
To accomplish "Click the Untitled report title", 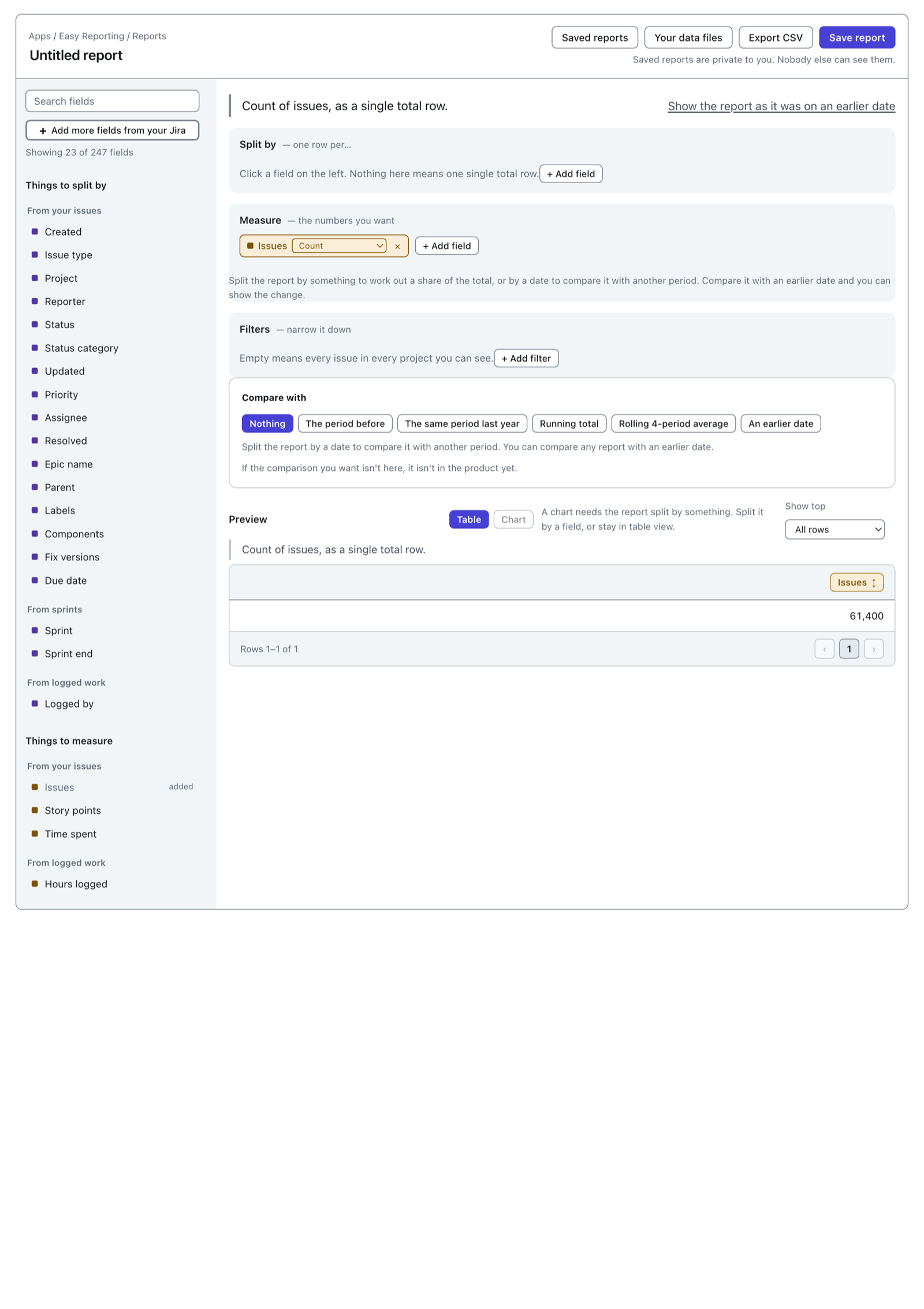I will click(76, 55).
